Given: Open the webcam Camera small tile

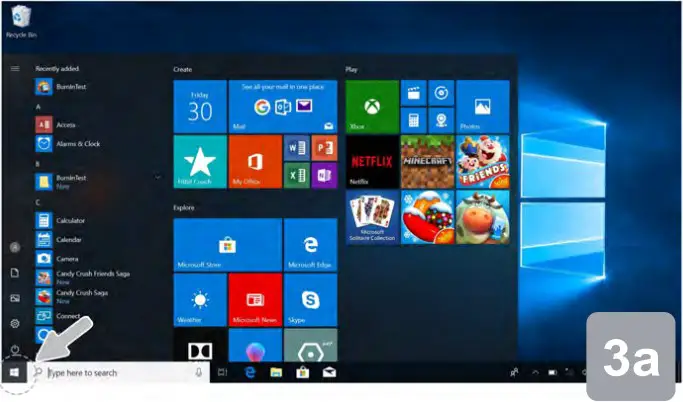Looking at the screenshot, I should [x=441, y=120].
